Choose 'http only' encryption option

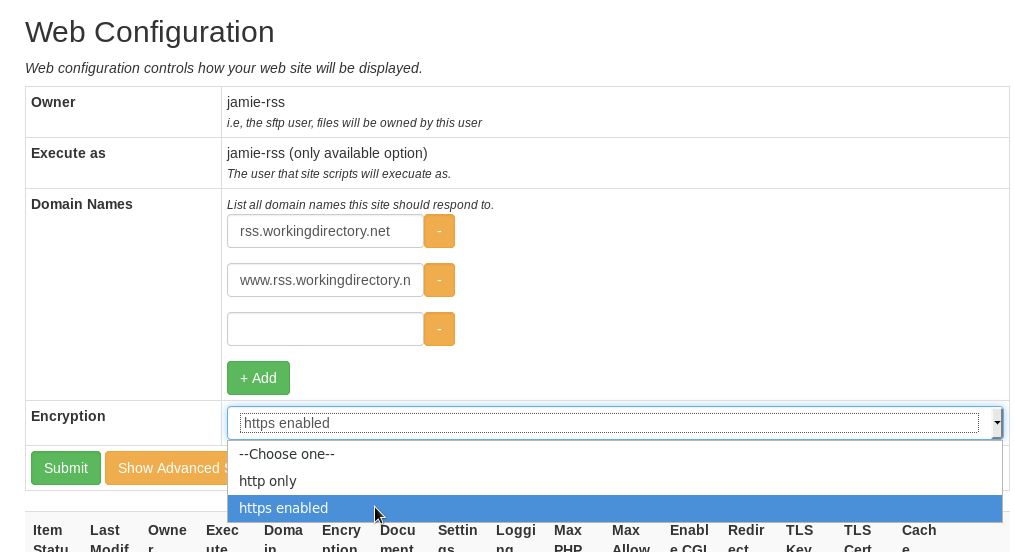point(615,481)
